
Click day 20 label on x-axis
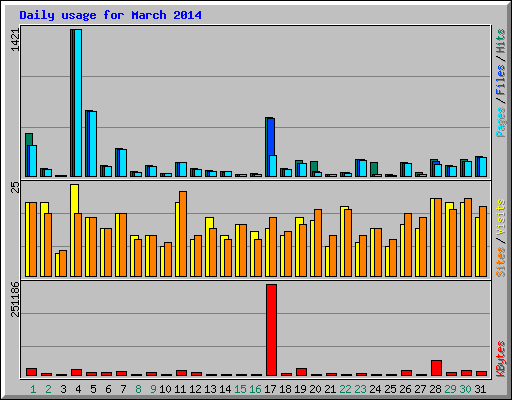click(315, 389)
